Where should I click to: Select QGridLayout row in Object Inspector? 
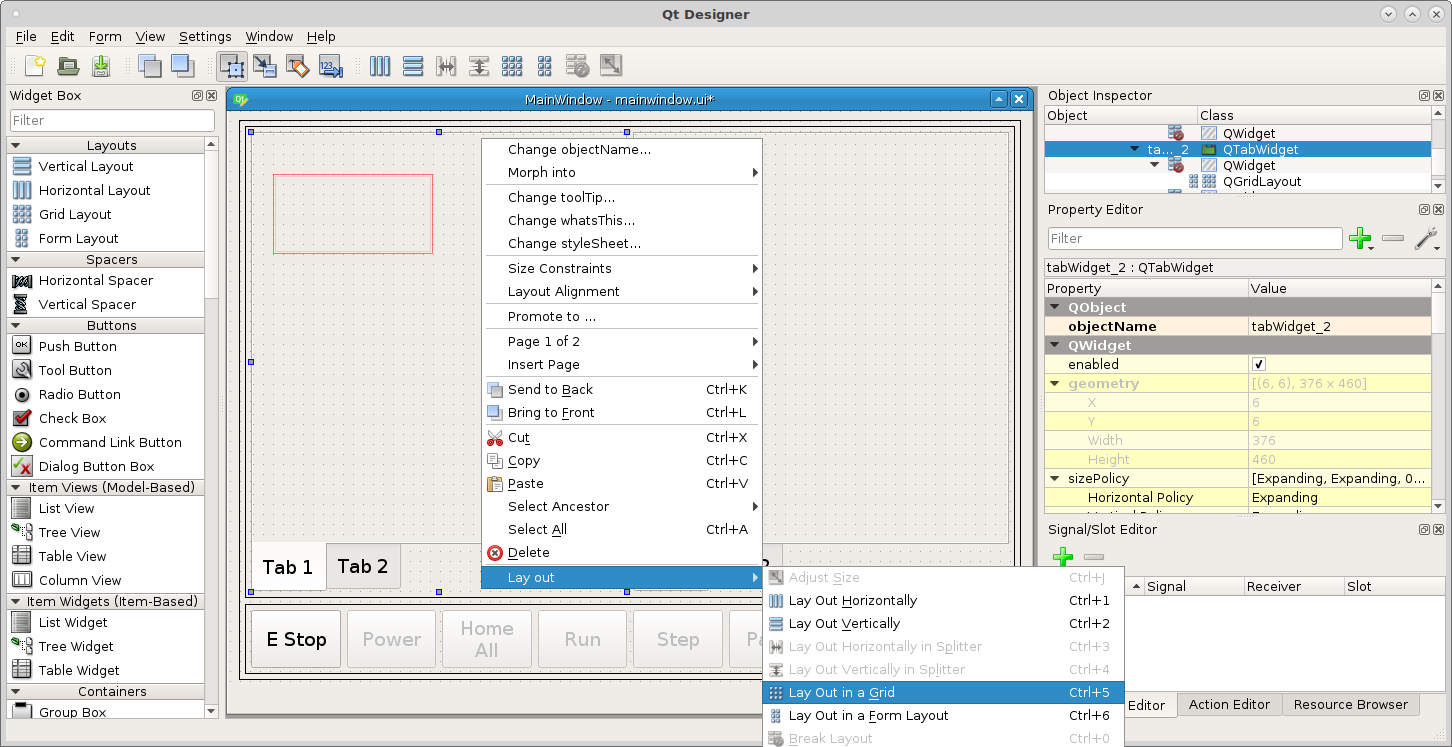tap(1237, 181)
